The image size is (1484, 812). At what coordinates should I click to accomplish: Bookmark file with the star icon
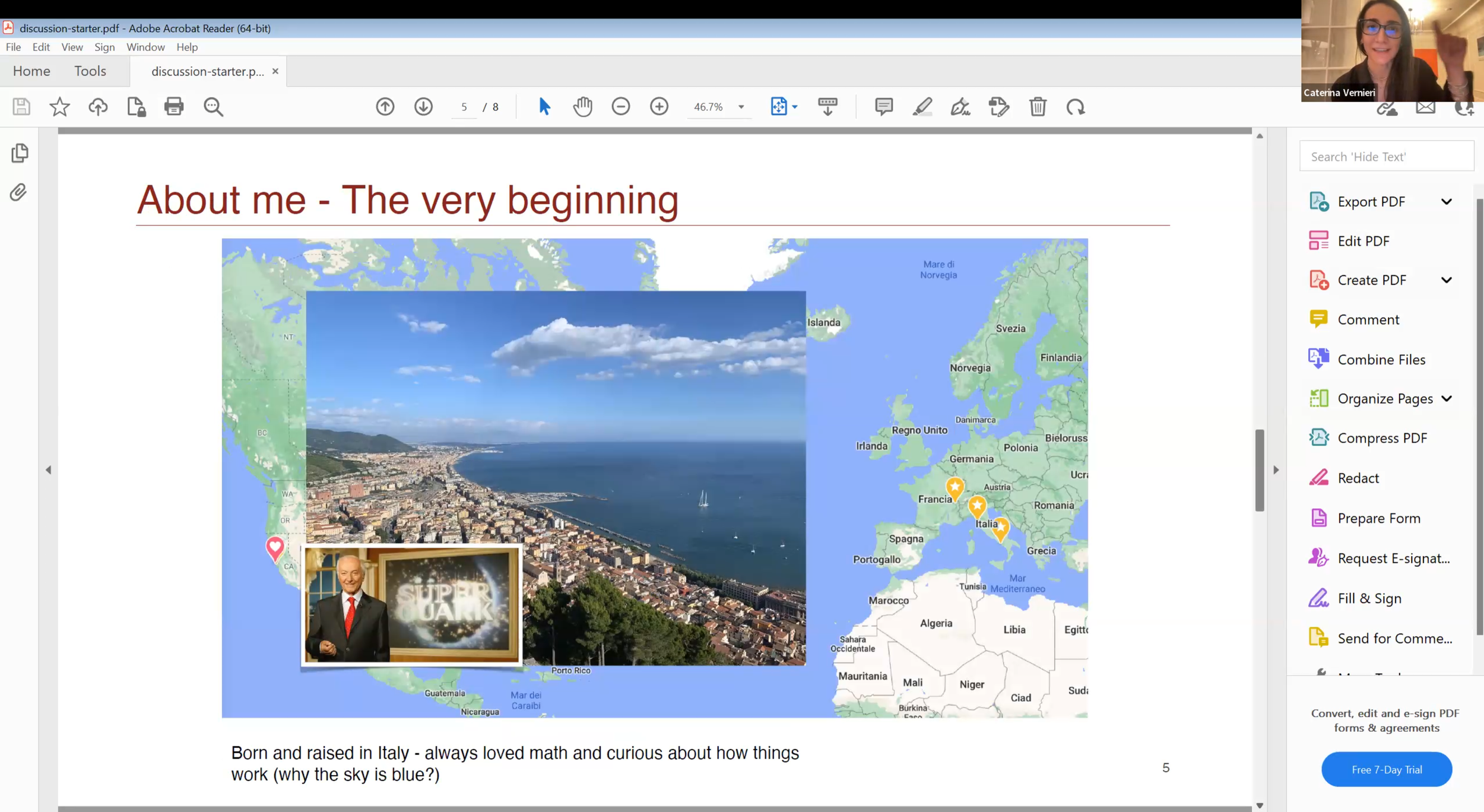pyautogui.click(x=59, y=107)
